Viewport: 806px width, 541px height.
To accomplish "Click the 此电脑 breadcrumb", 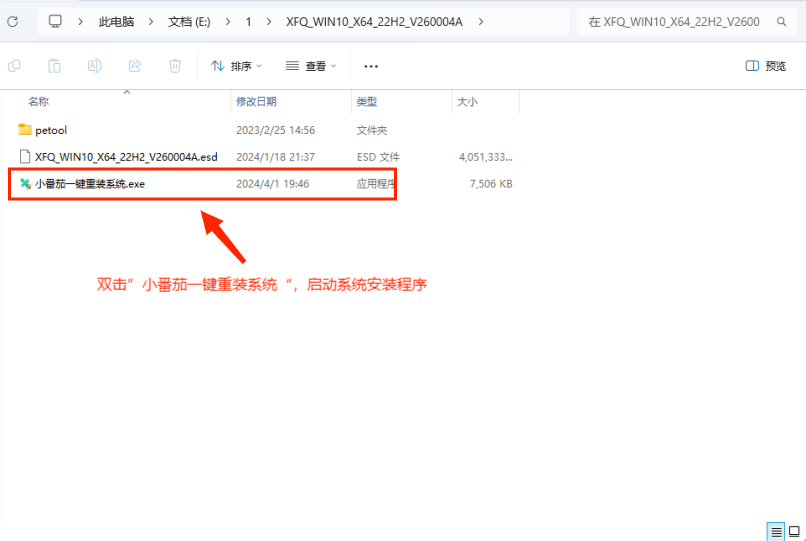I will click(x=117, y=21).
